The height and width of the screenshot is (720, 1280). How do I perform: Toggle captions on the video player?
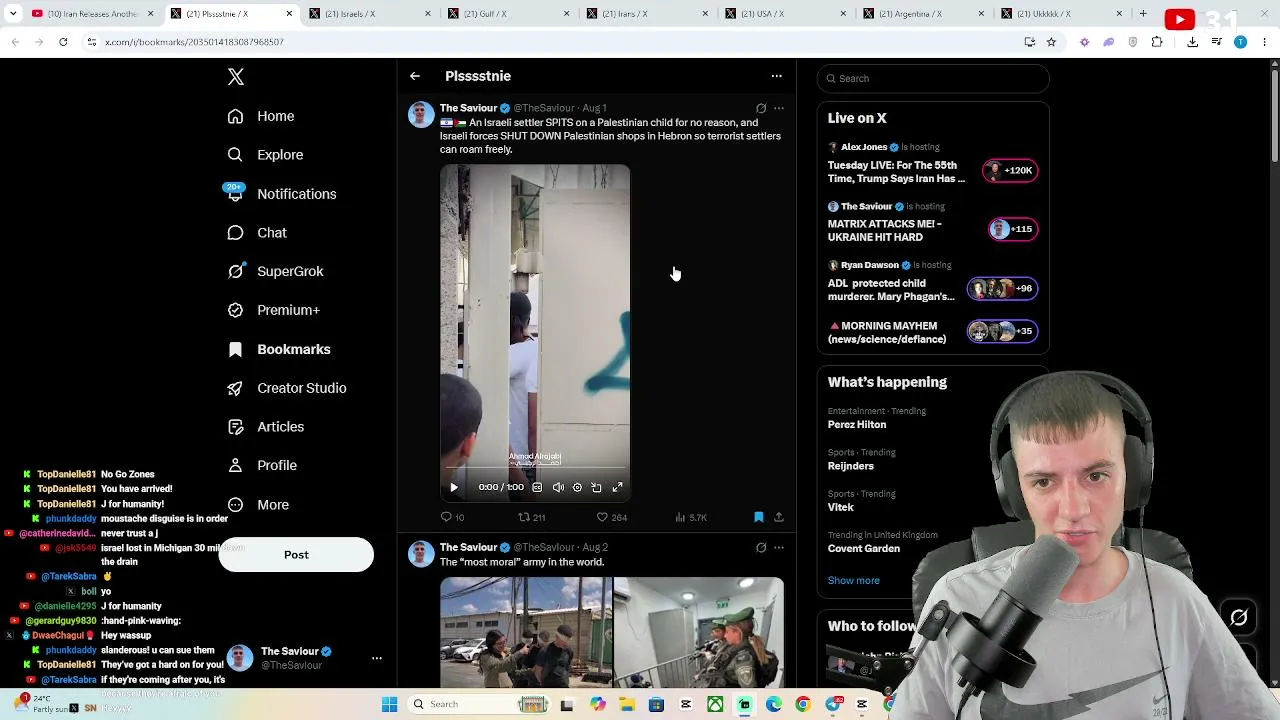click(537, 487)
